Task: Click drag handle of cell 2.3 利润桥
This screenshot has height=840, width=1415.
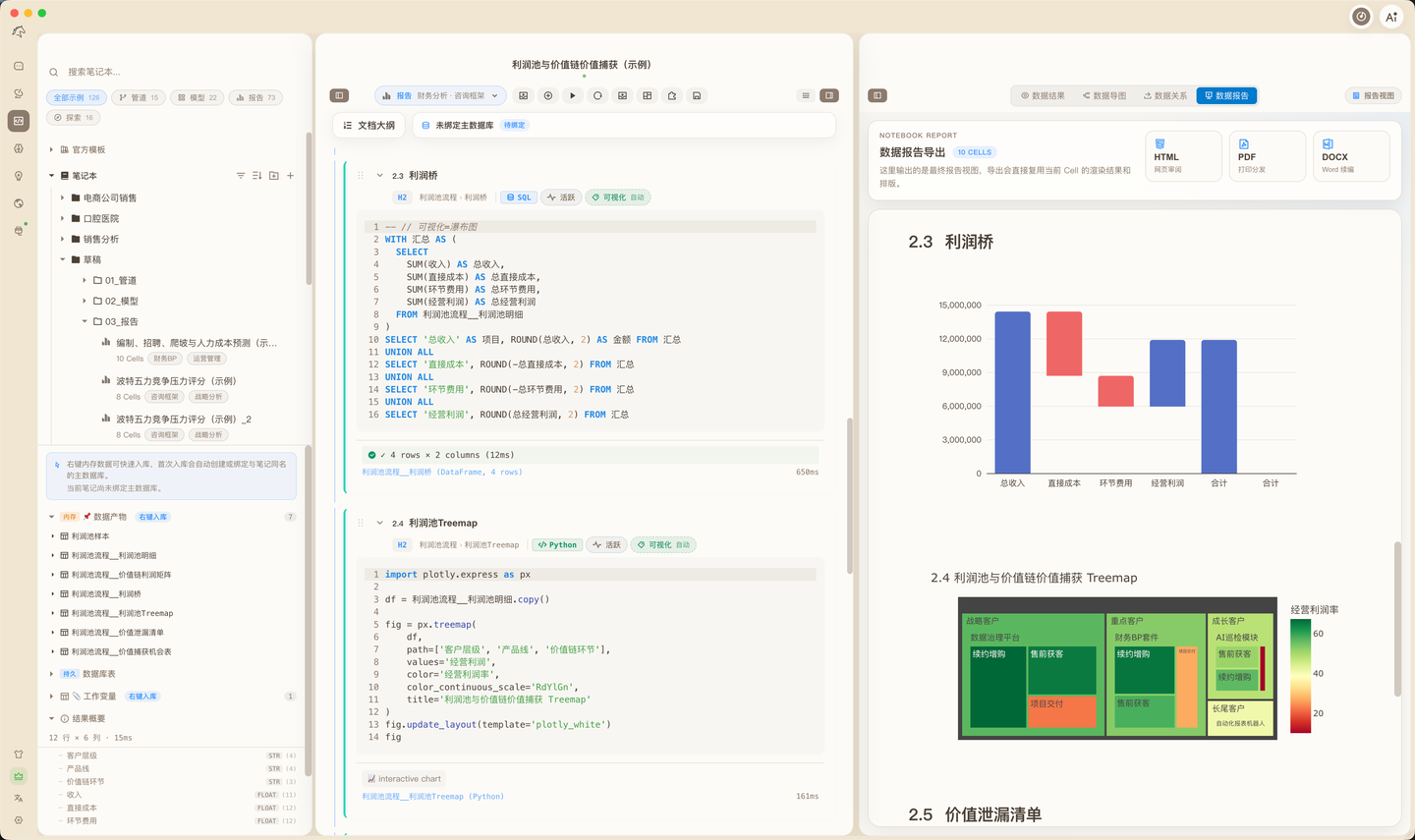Action: click(x=361, y=176)
